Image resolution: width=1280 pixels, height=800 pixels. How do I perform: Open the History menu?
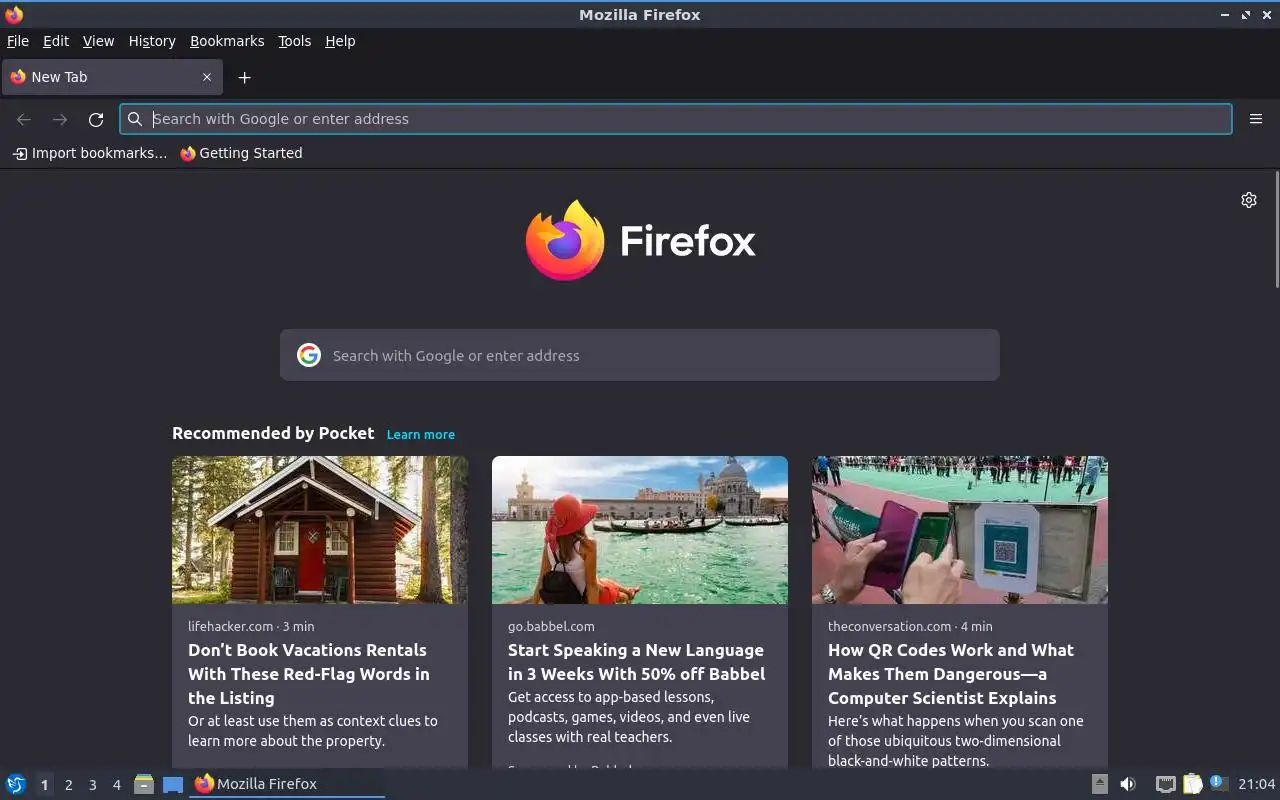(152, 41)
